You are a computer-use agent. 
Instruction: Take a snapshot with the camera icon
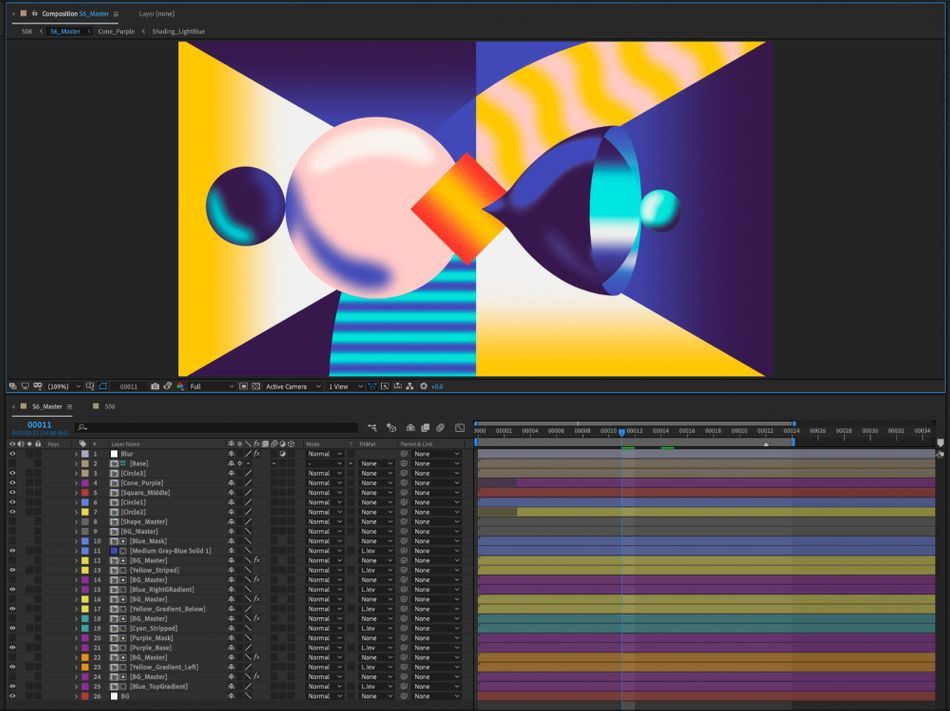155,386
